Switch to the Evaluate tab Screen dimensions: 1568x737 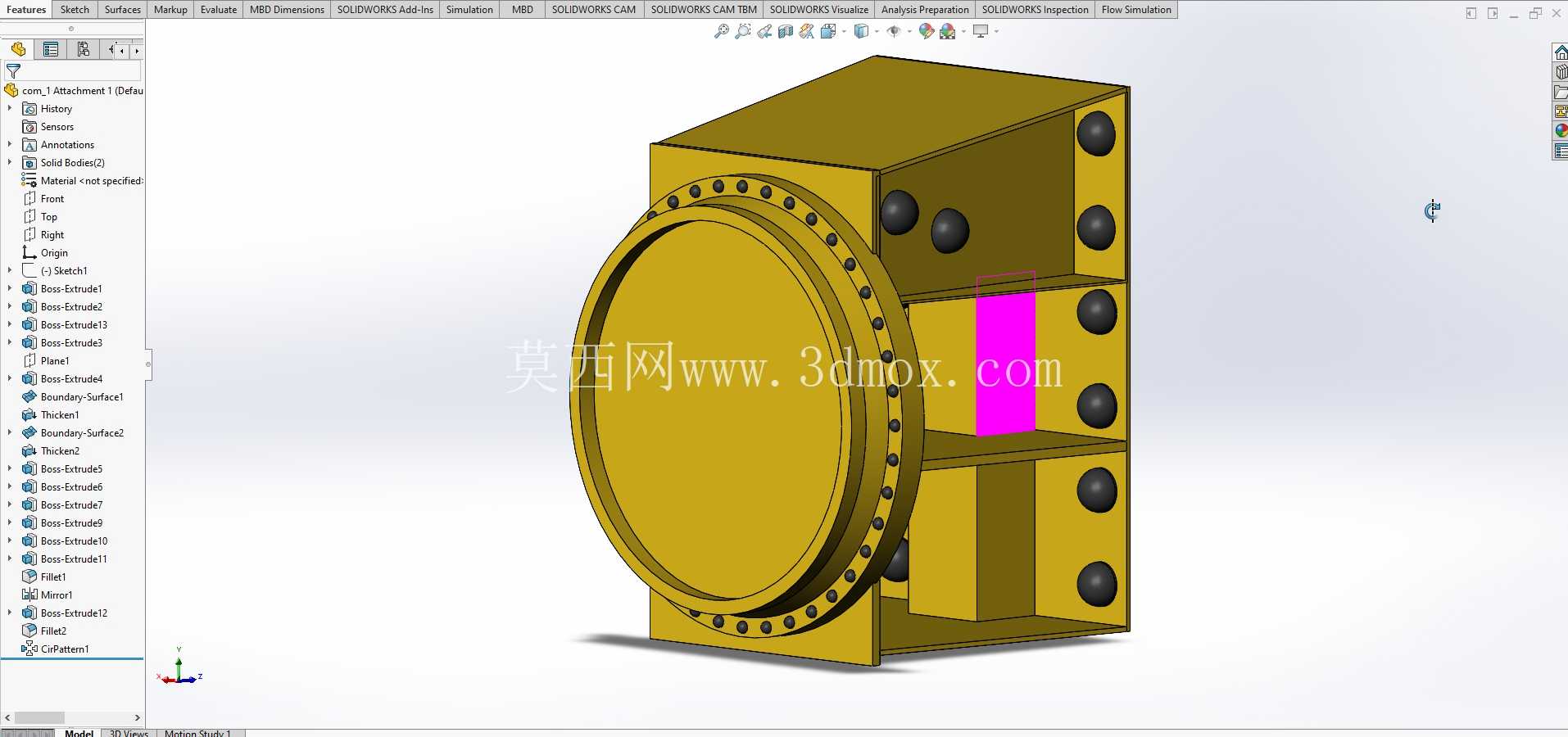point(219,10)
